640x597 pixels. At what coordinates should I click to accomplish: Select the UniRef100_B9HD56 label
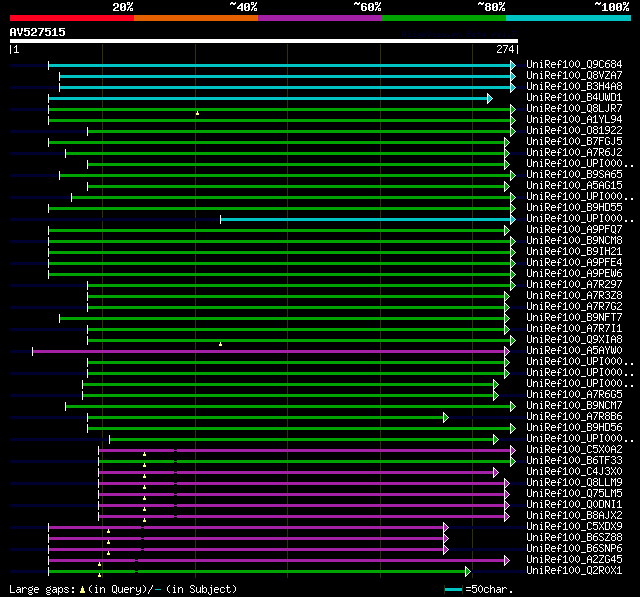point(574,428)
